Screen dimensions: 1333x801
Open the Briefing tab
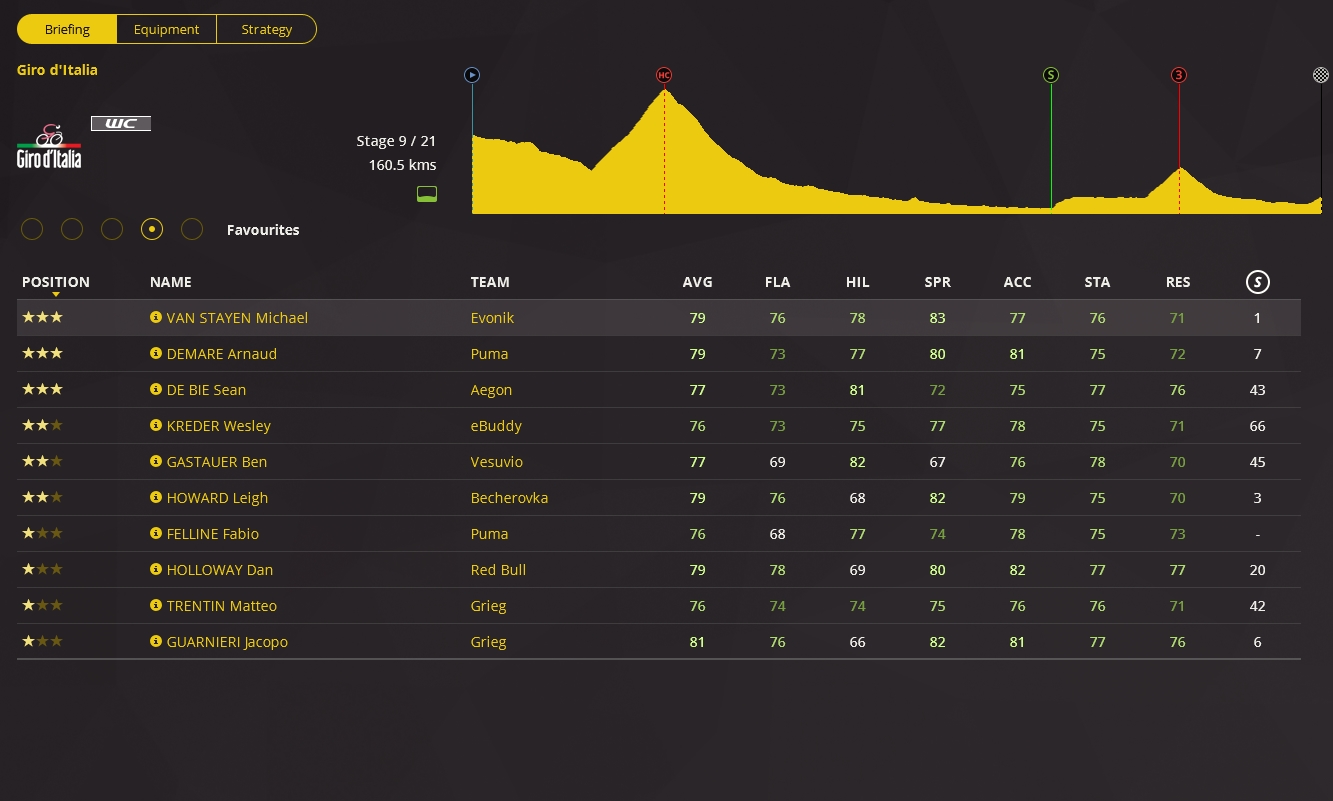[x=67, y=29]
